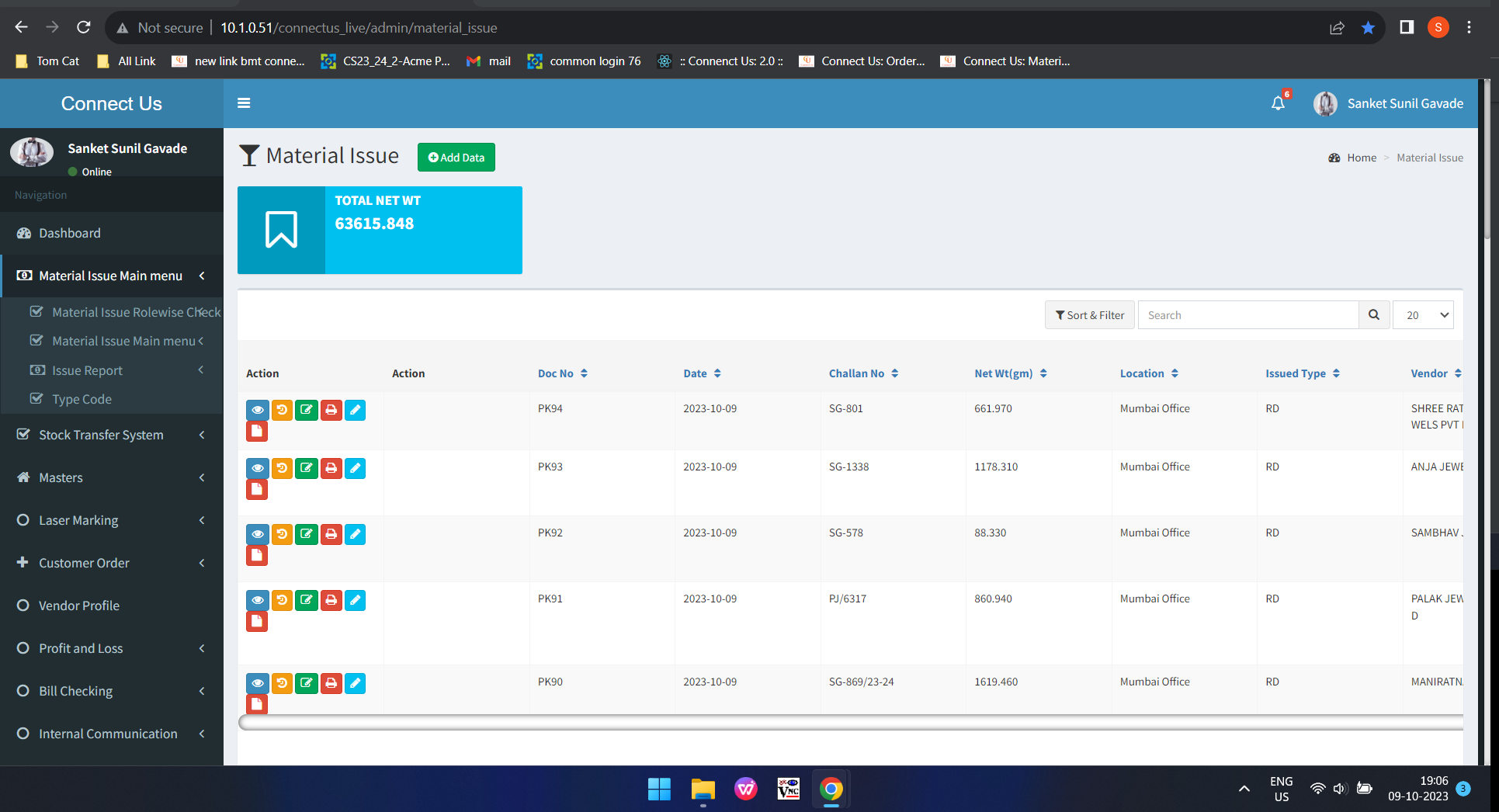Sort table by Challan No column

(x=863, y=373)
